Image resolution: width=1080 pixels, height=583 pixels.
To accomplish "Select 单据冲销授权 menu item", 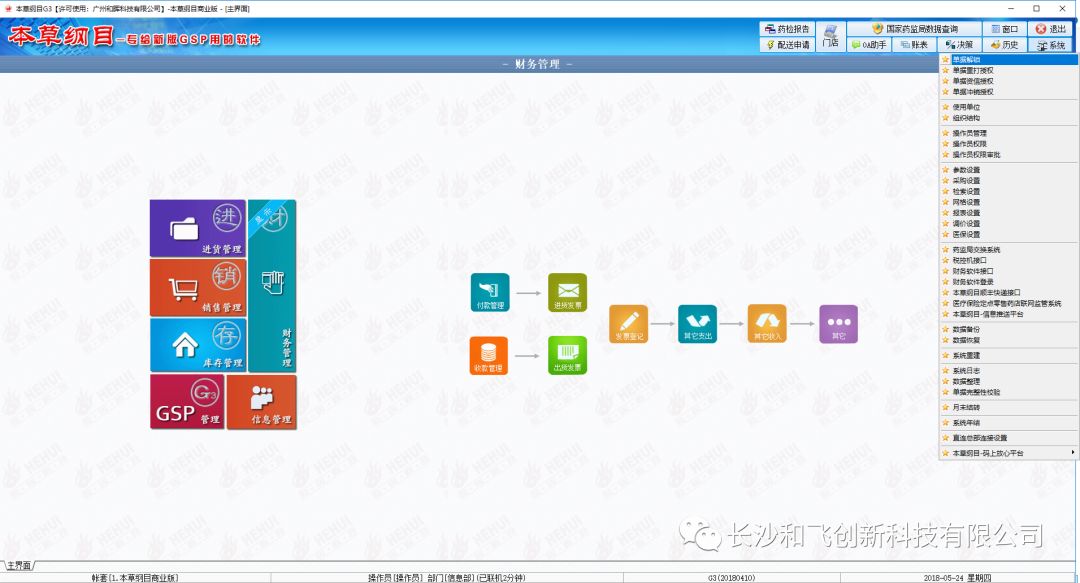I will 1008,92.
